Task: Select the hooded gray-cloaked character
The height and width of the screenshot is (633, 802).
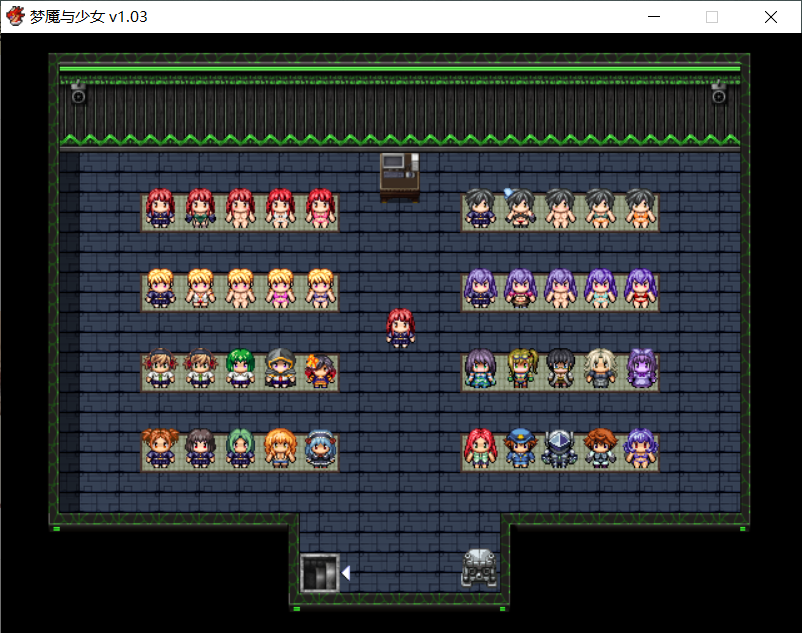Action: (280, 368)
